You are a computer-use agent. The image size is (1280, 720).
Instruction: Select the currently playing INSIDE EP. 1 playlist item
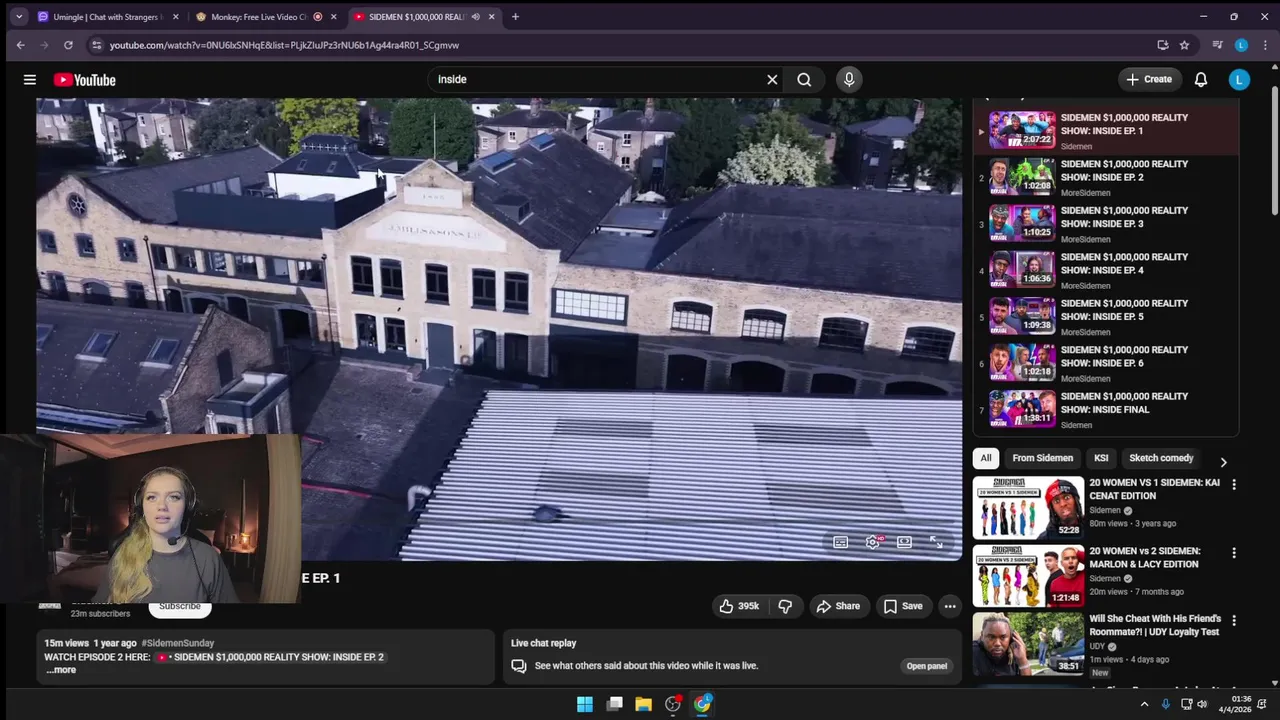[1108, 131]
